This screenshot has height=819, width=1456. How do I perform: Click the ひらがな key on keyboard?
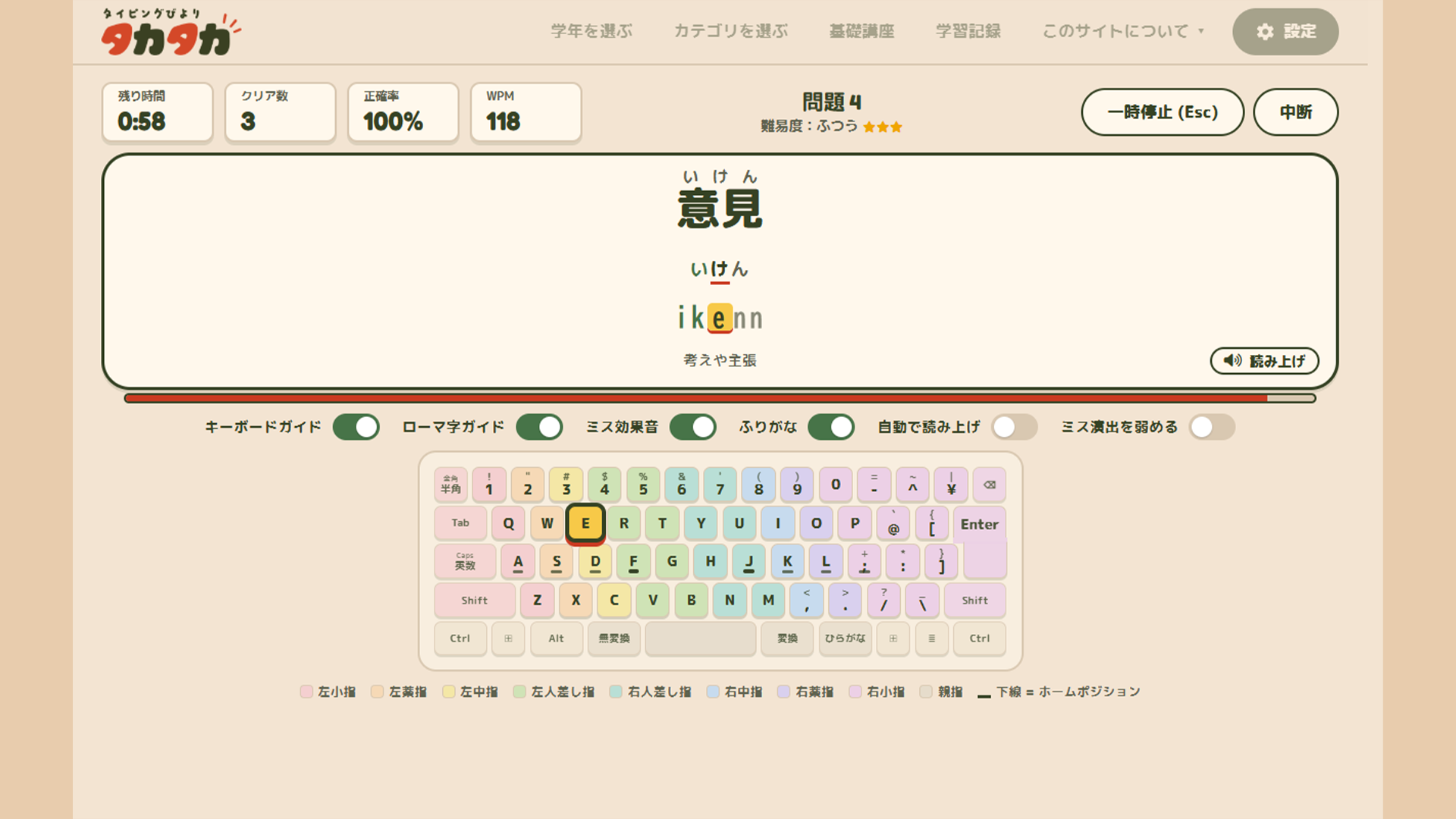(845, 639)
